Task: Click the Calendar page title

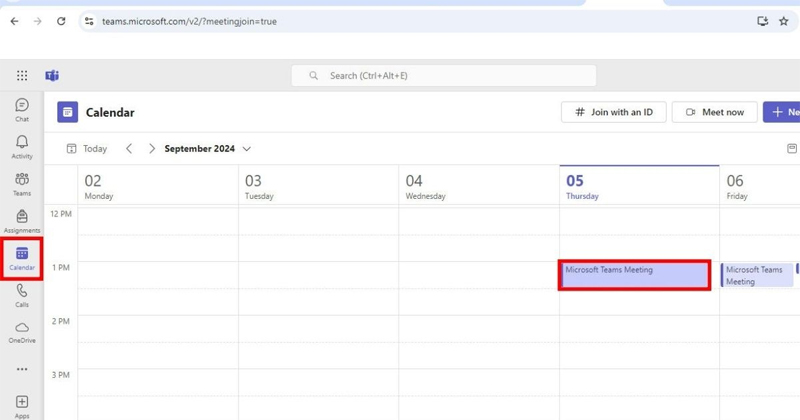Action: [x=110, y=112]
